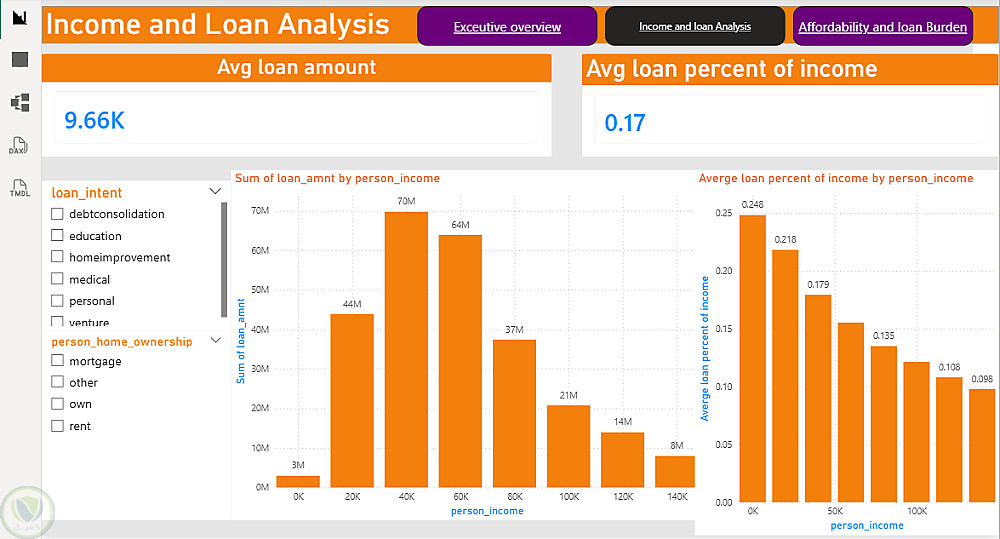Check the rent ownership box
Viewport: 1000px width, 539px height.
click(57, 425)
